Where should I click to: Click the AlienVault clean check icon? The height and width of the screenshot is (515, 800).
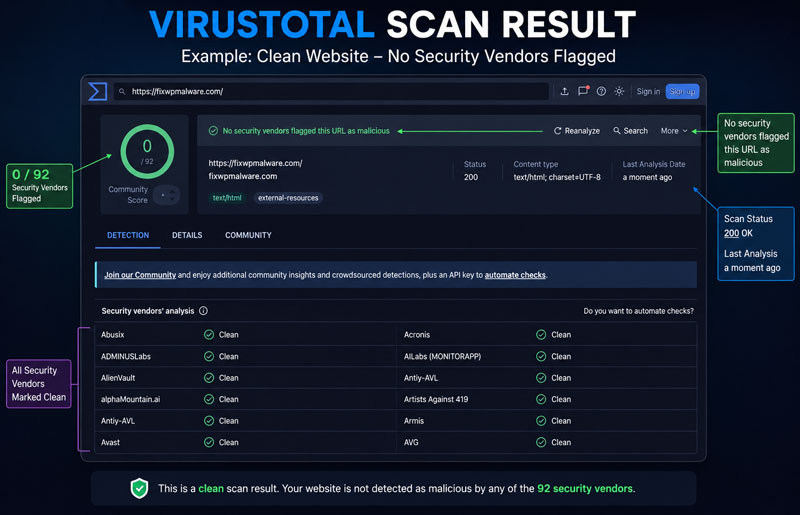click(209, 378)
